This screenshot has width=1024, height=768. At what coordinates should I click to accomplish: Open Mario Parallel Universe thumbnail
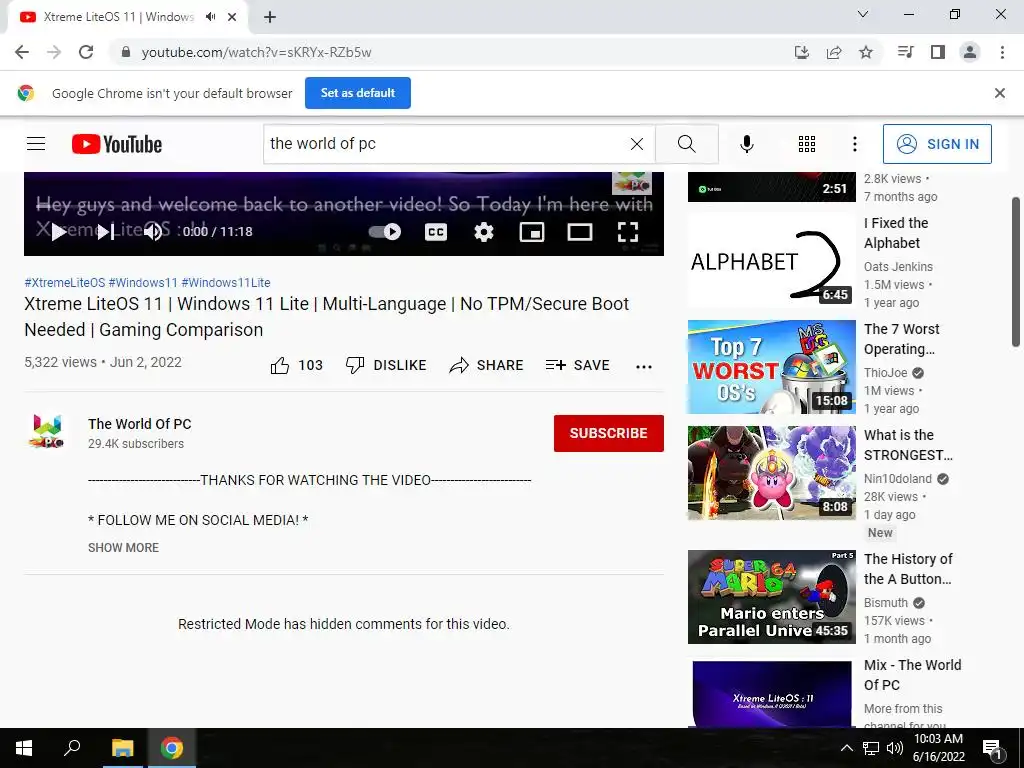(x=772, y=597)
